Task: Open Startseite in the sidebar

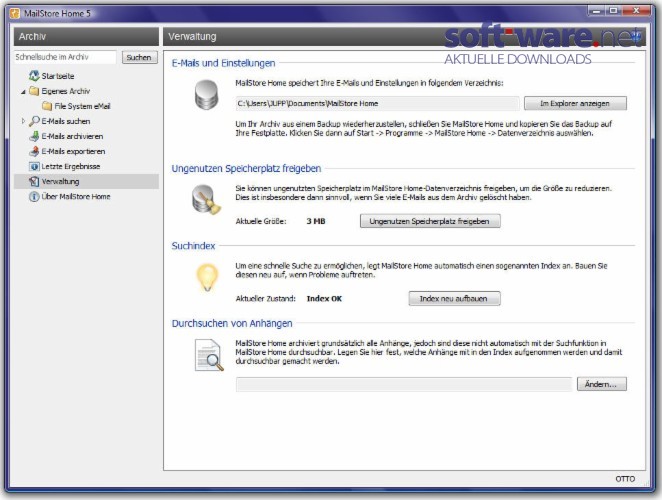Action: pos(58,76)
